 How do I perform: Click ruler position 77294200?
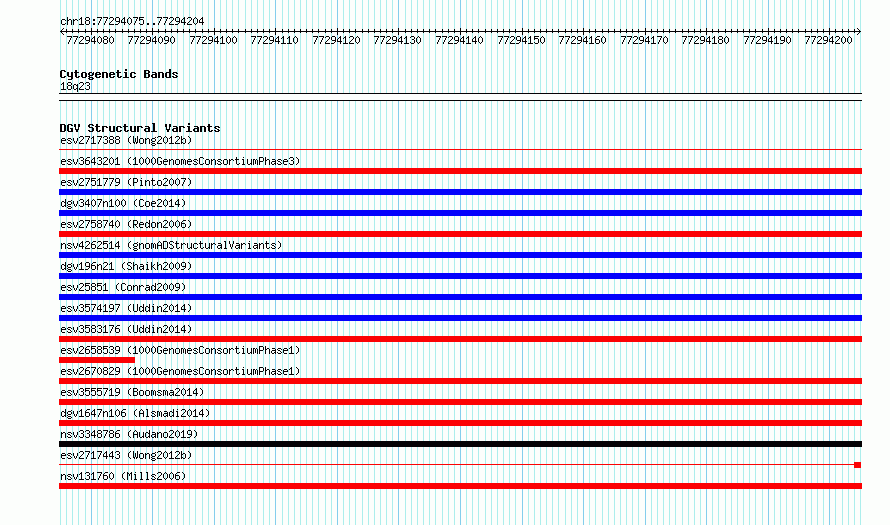829,40
